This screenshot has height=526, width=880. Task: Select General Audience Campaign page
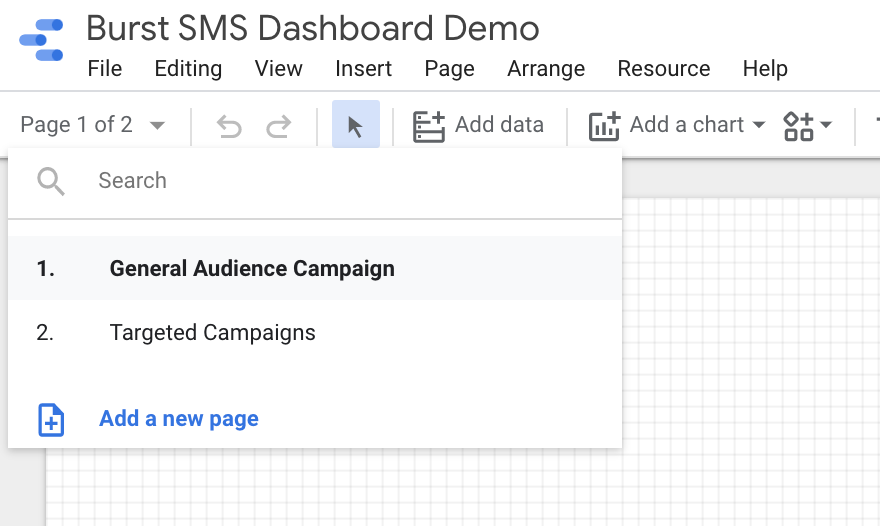tap(315, 268)
